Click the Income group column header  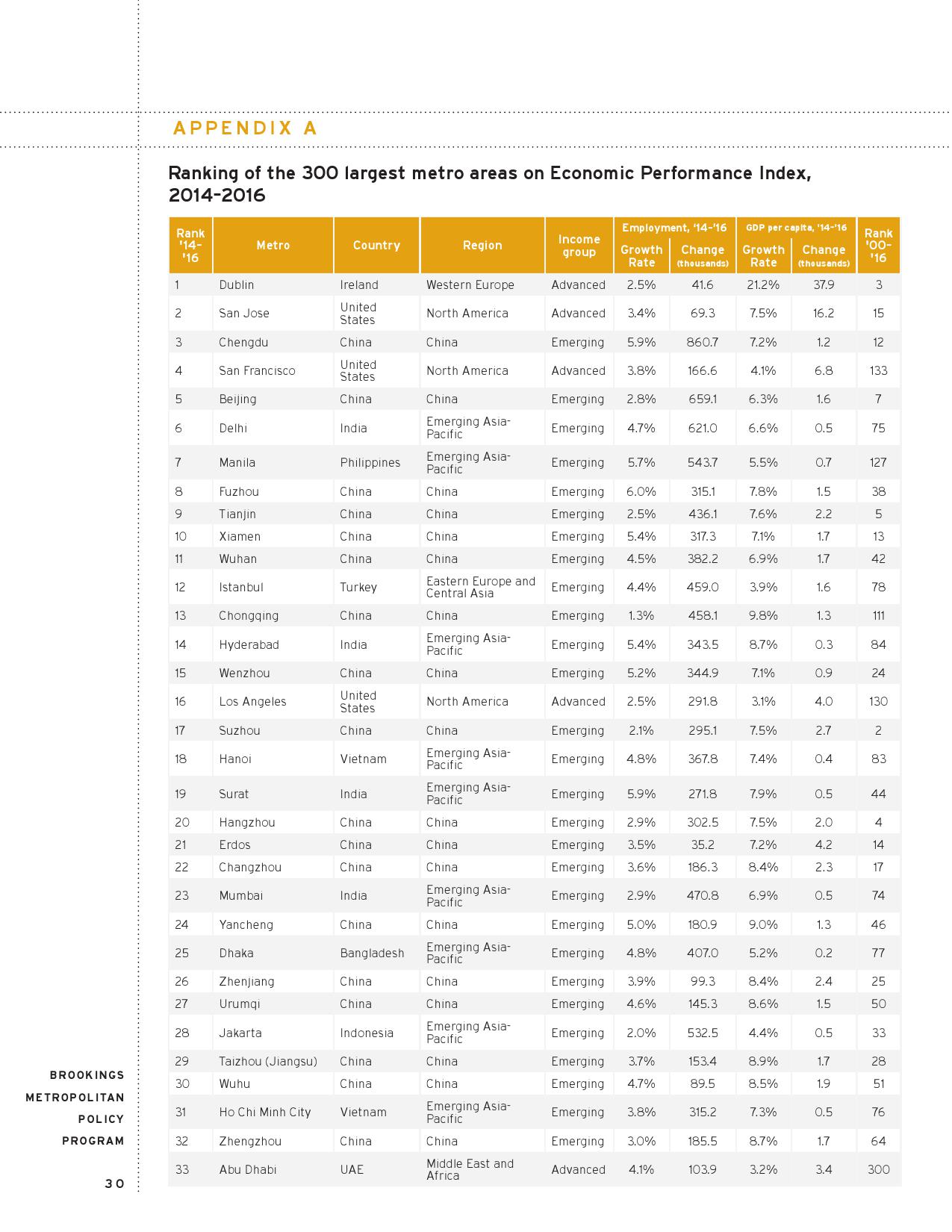click(x=579, y=246)
